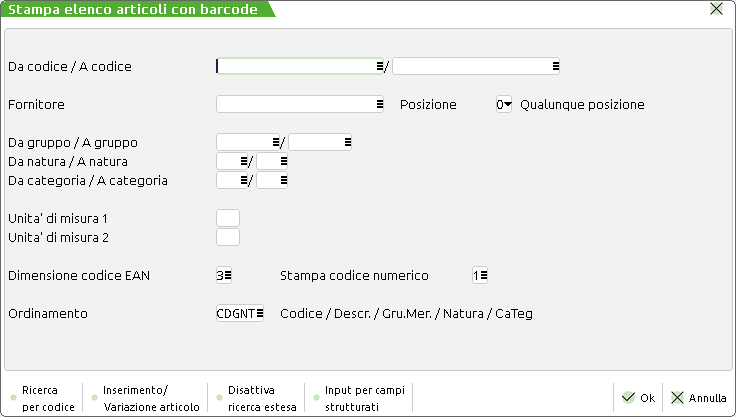
Task: Confirm with the Ok button
Action: pyautogui.click(x=637, y=397)
